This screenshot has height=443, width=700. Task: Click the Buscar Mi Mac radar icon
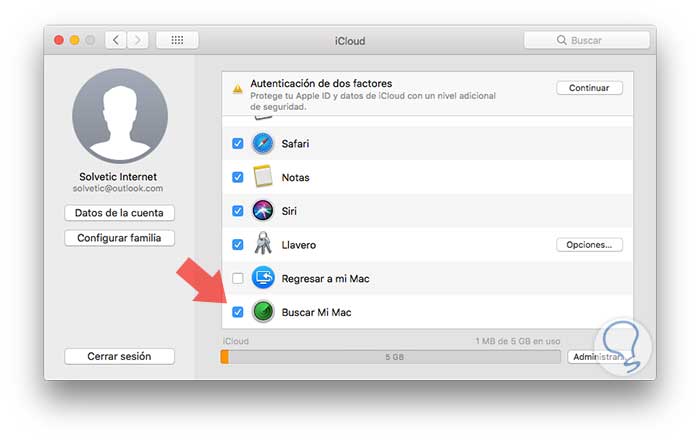(262, 312)
